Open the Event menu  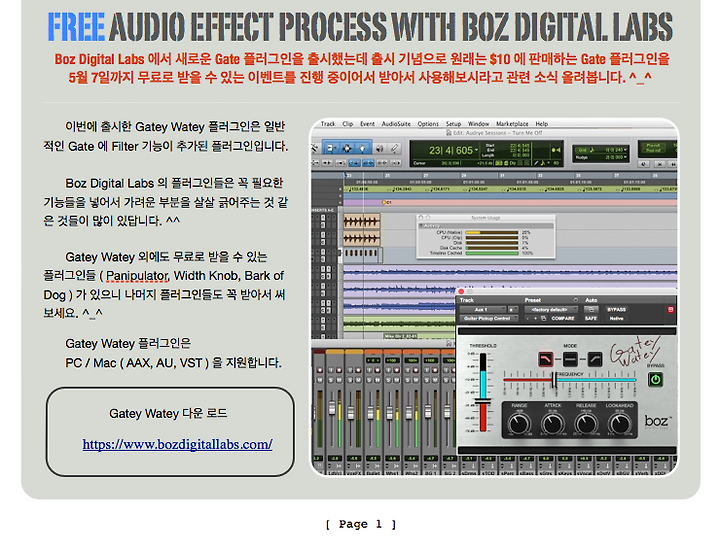[x=367, y=124]
